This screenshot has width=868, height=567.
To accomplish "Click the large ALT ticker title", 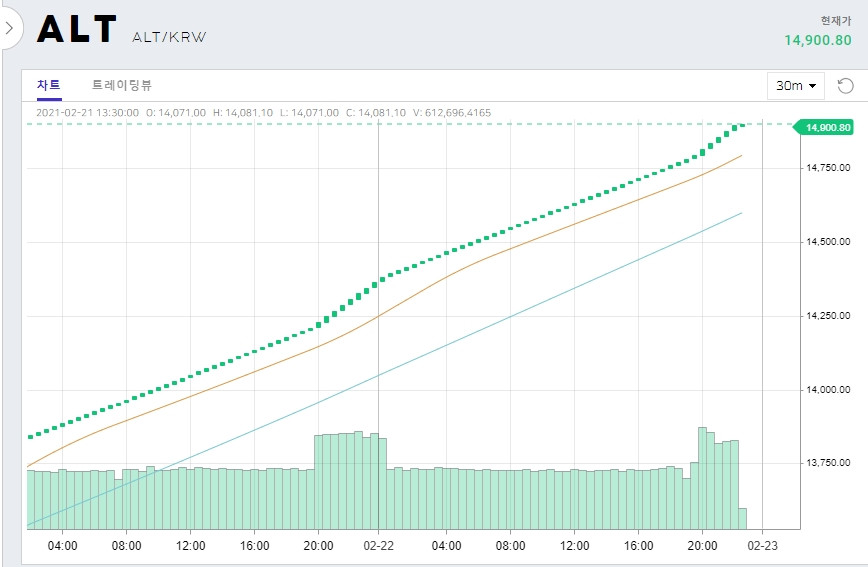I will 77,29.
